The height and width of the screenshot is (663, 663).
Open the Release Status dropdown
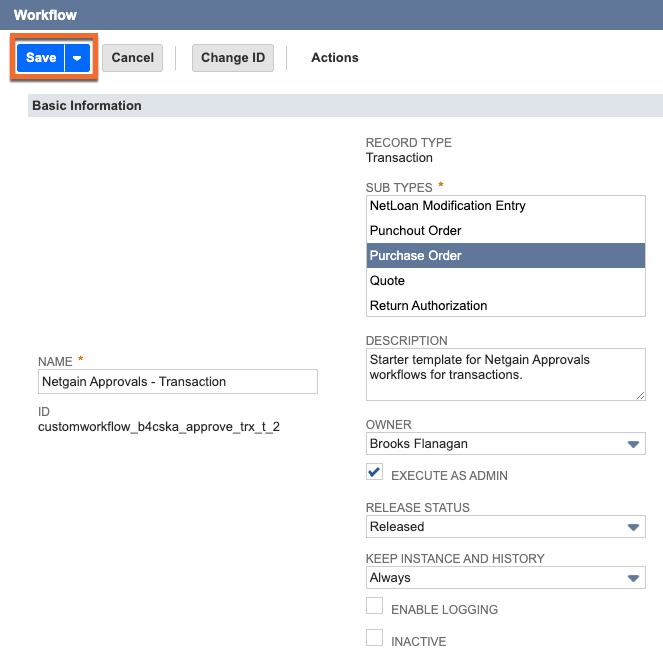click(x=505, y=527)
